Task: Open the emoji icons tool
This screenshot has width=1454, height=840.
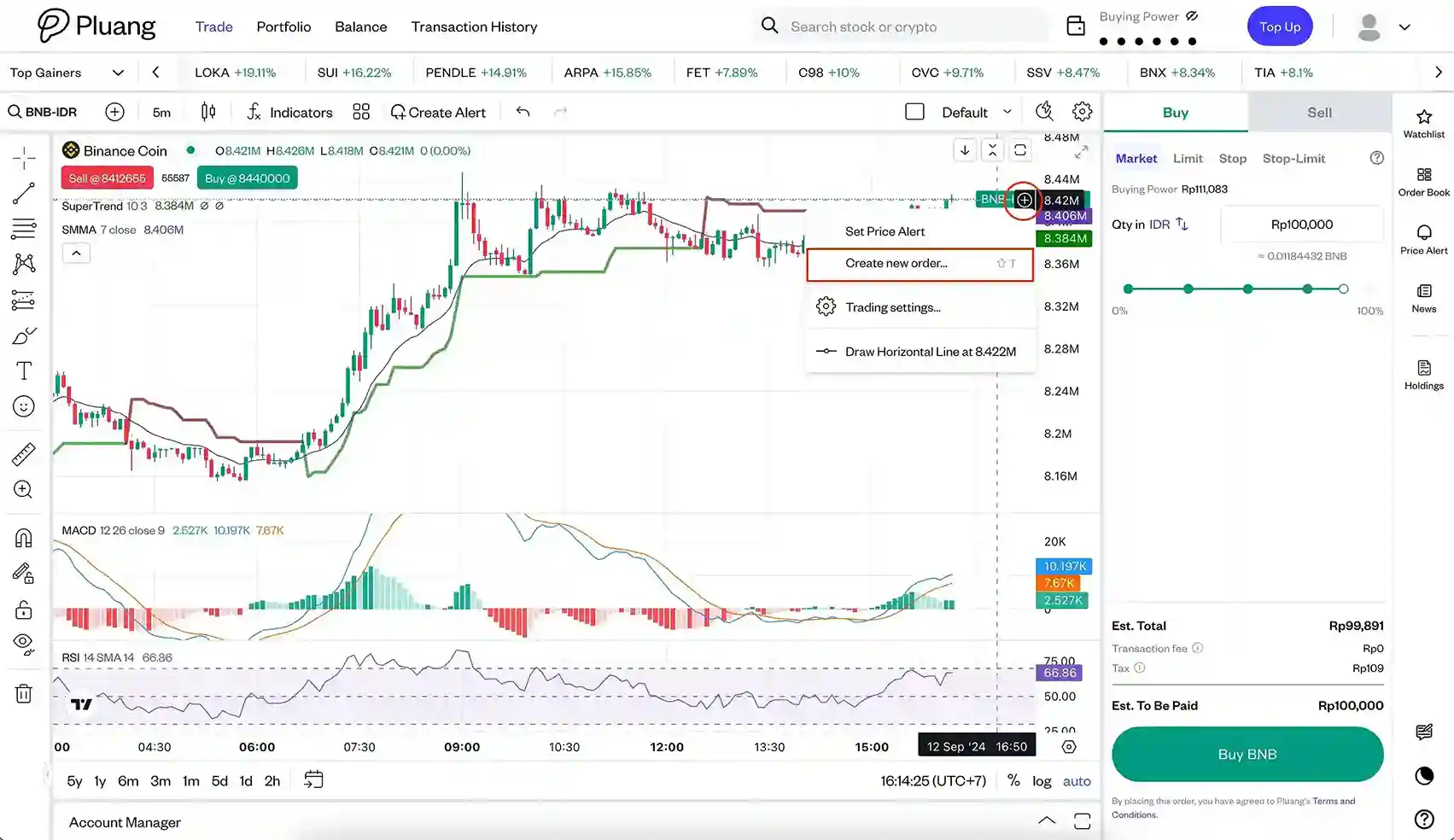Action: pos(24,406)
